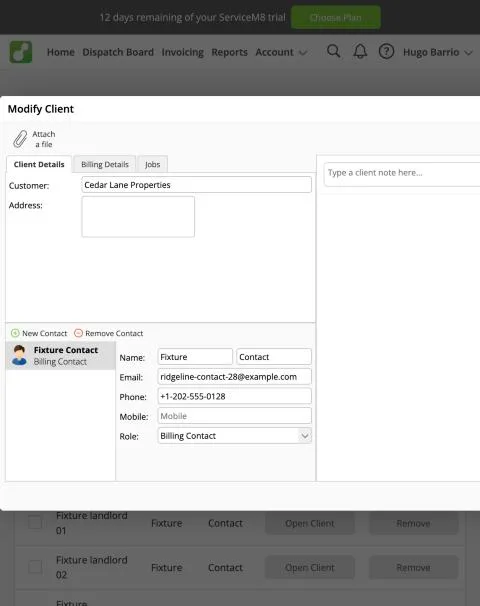Click the New Contact plus icon
The image size is (480, 606).
click(x=15, y=333)
